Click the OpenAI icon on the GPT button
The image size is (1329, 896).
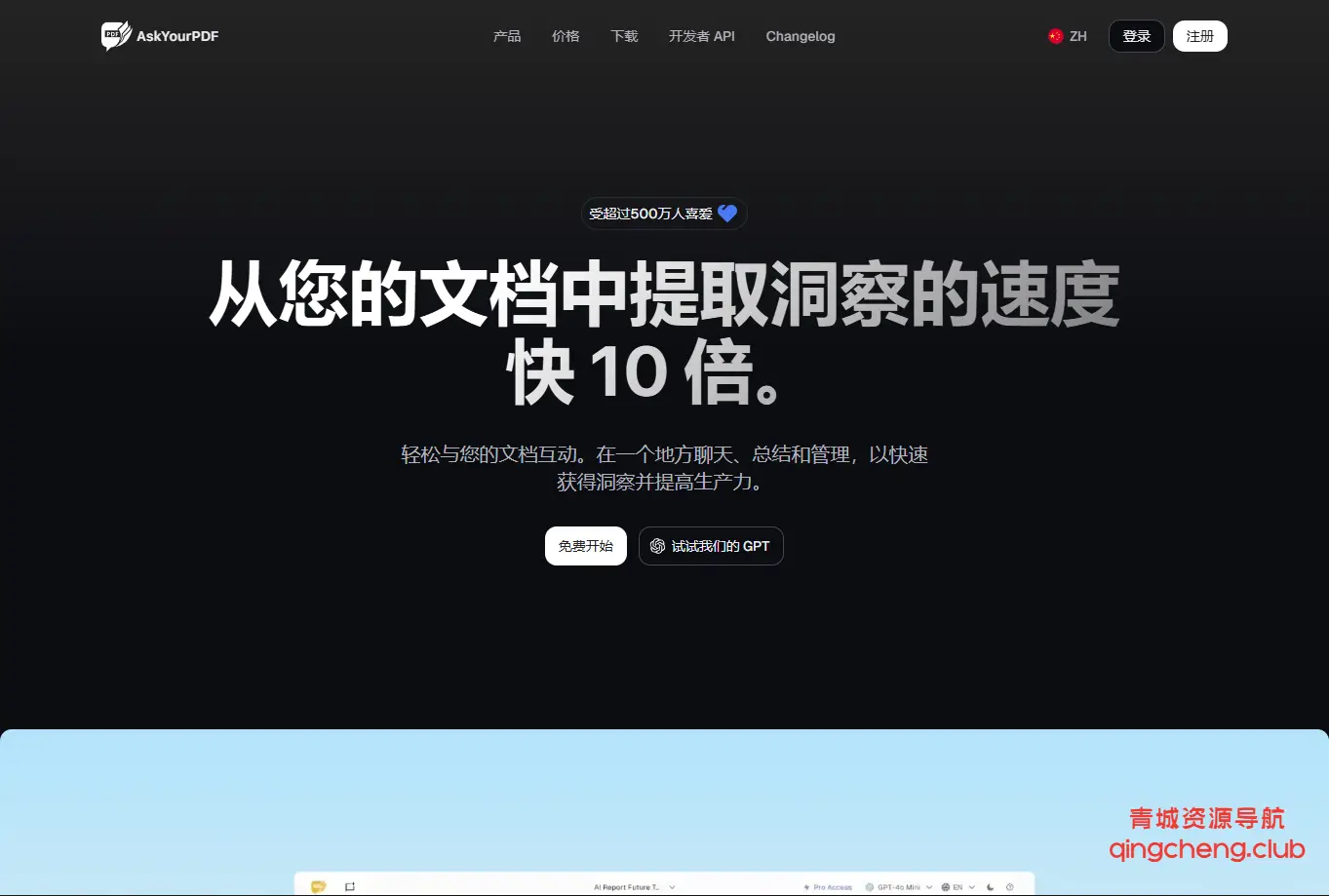pyautogui.click(x=656, y=546)
